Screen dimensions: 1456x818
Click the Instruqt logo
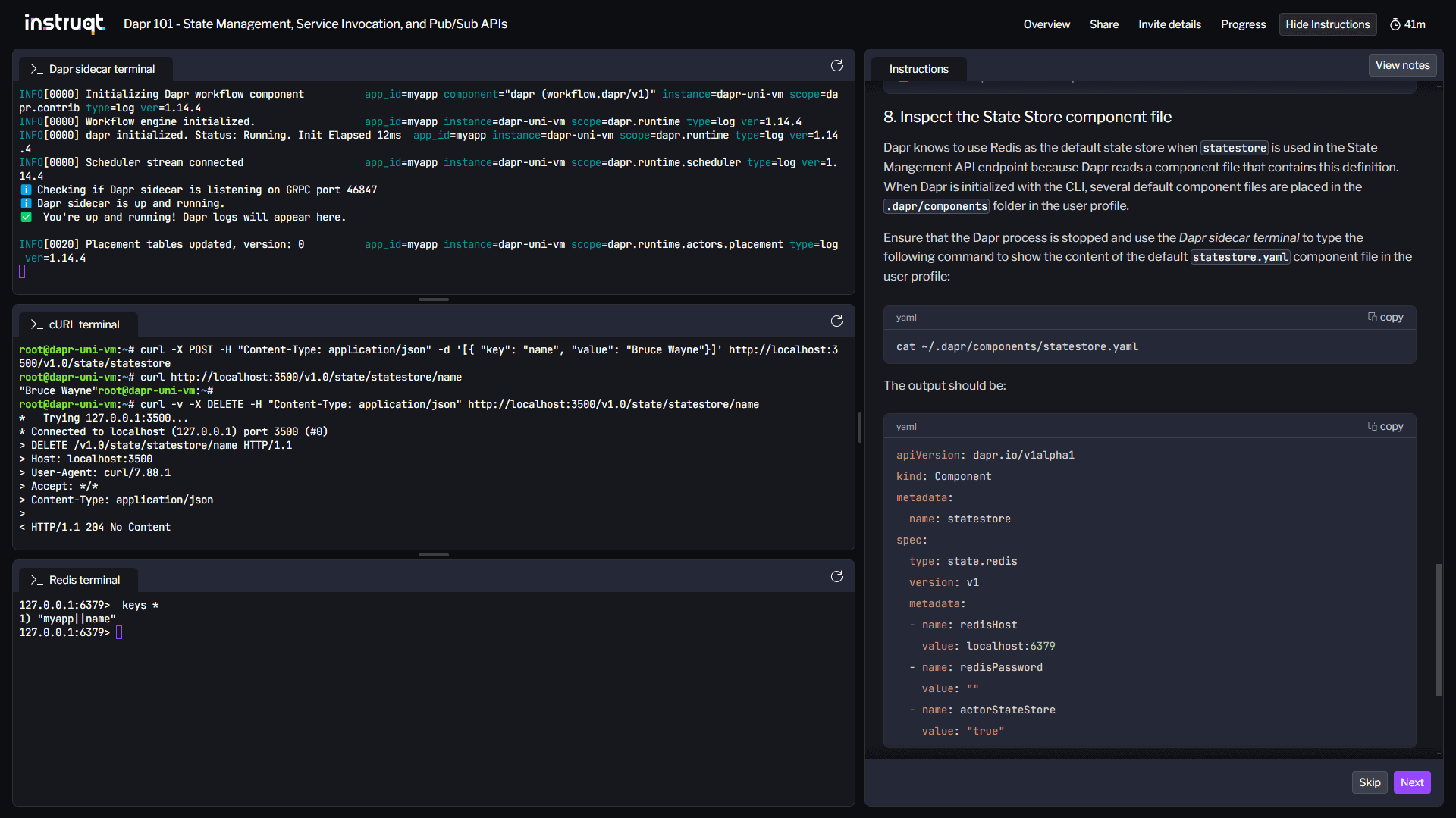click(64, 24)
